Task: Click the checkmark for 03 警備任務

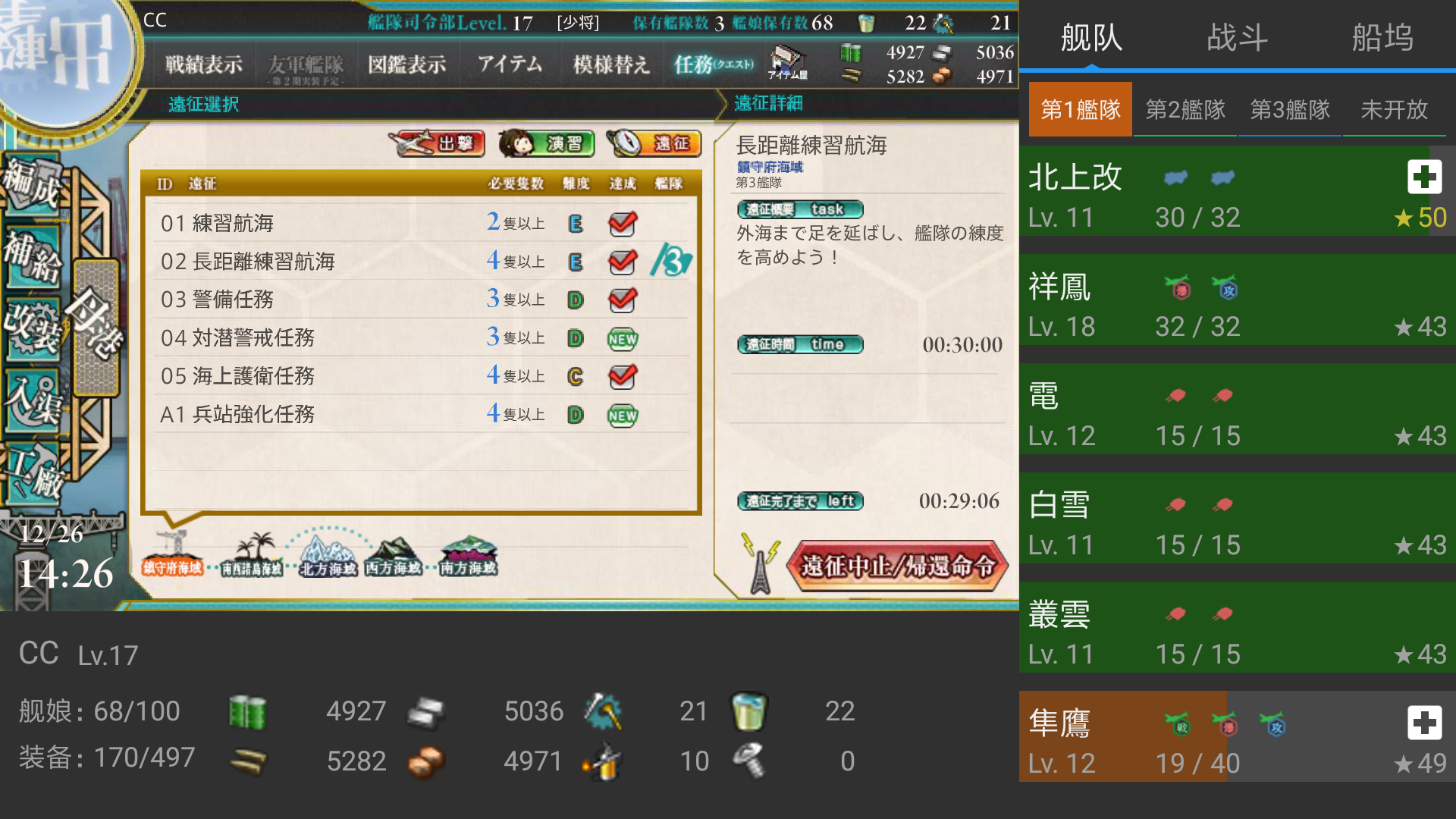Action: [x=623, y=300]
